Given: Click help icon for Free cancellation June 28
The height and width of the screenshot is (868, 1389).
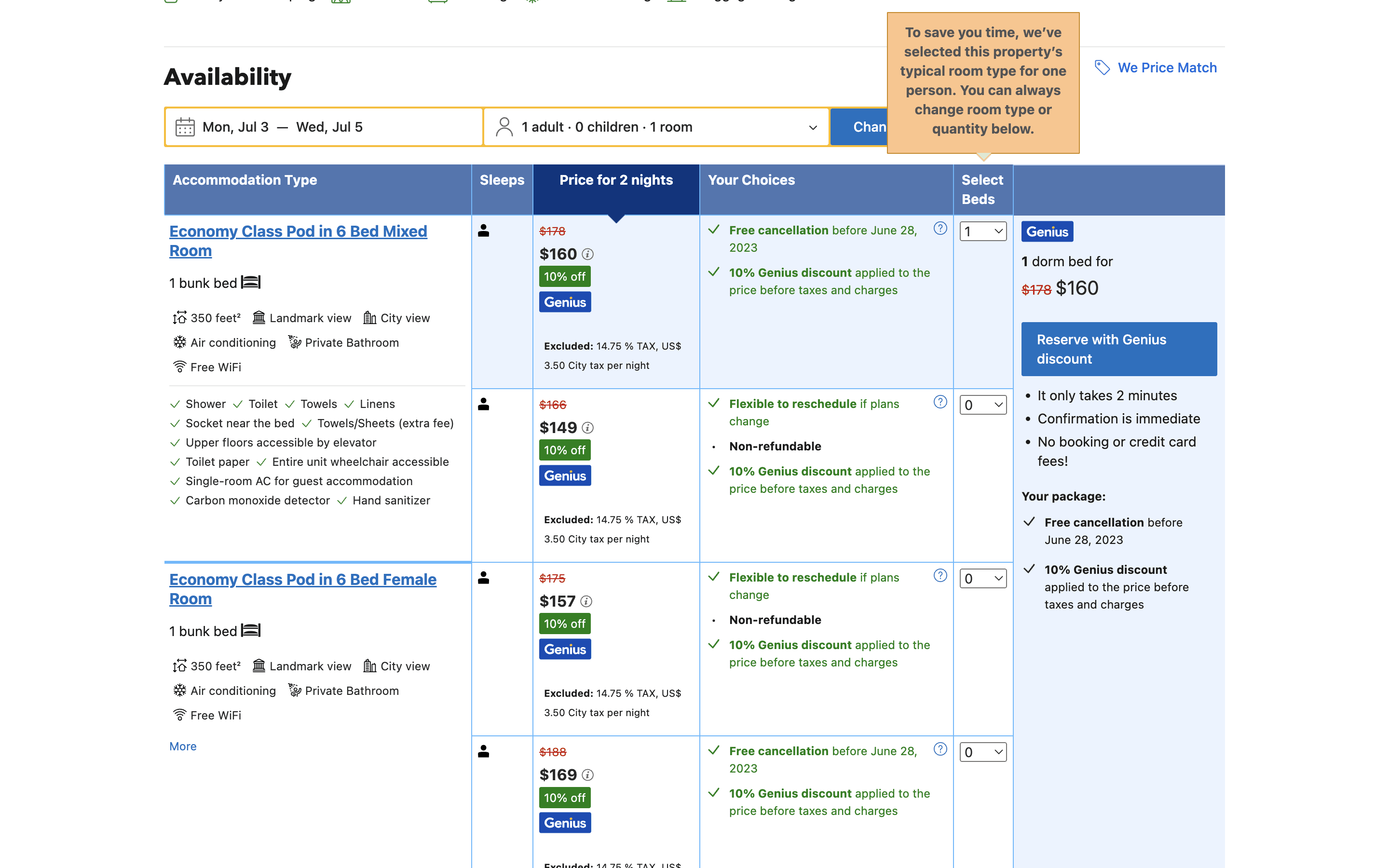Looking at the screenshot, I should coord(940,229).
